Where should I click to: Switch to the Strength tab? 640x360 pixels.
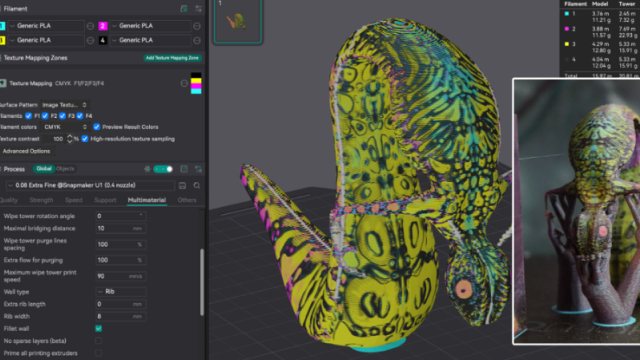(x=41, y=200)
